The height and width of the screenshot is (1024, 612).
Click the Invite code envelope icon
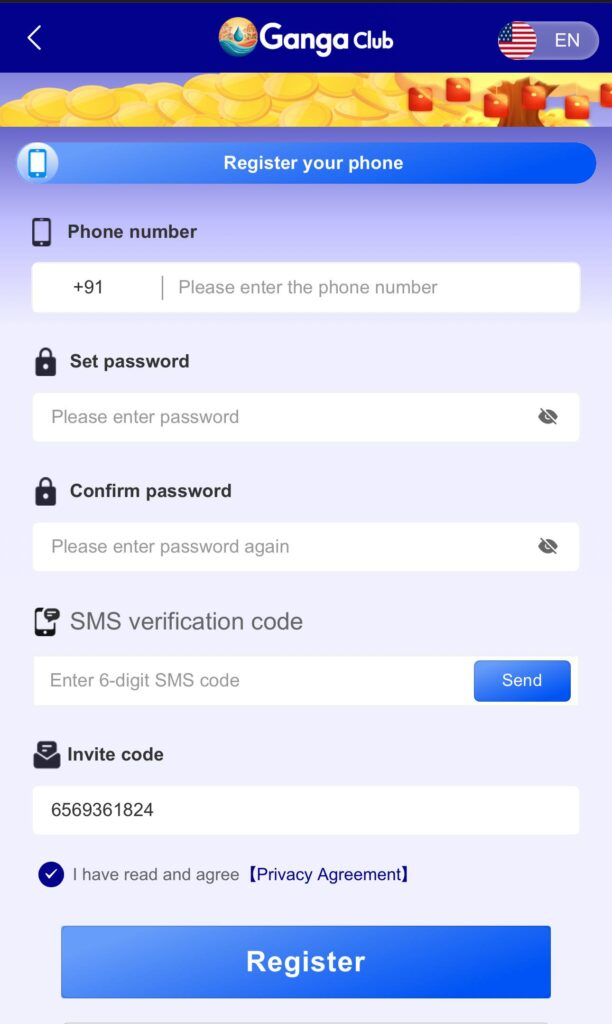point(46,755)
